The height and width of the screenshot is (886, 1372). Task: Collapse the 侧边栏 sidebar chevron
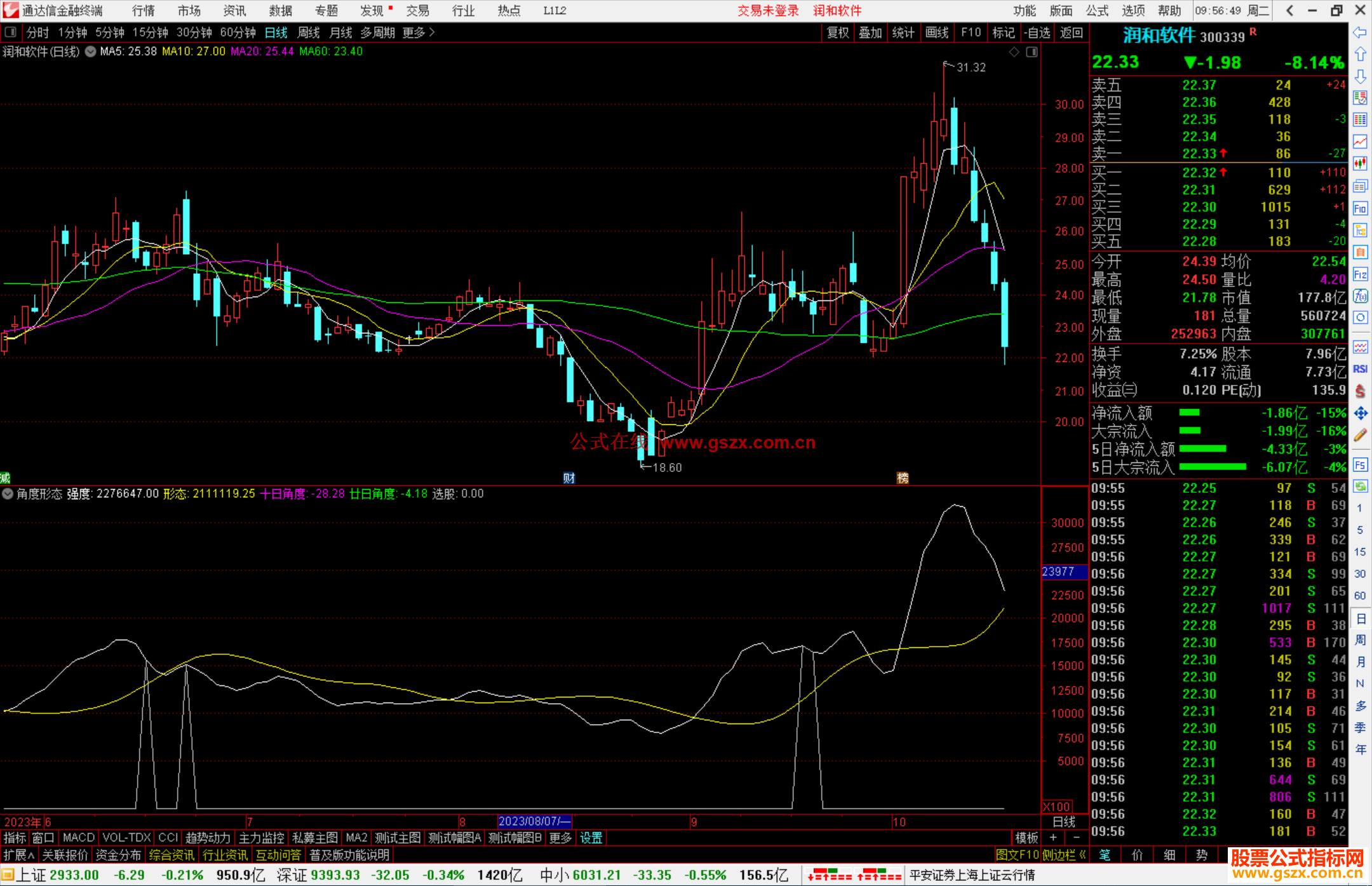pyautogui.click(x=1083, y=855)
